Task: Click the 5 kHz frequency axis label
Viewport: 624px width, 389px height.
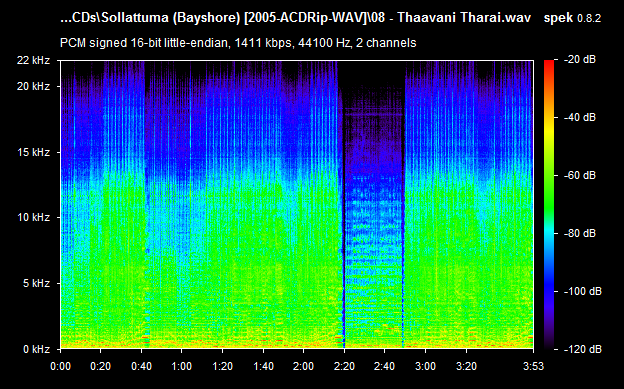Action: click(36, 283)
